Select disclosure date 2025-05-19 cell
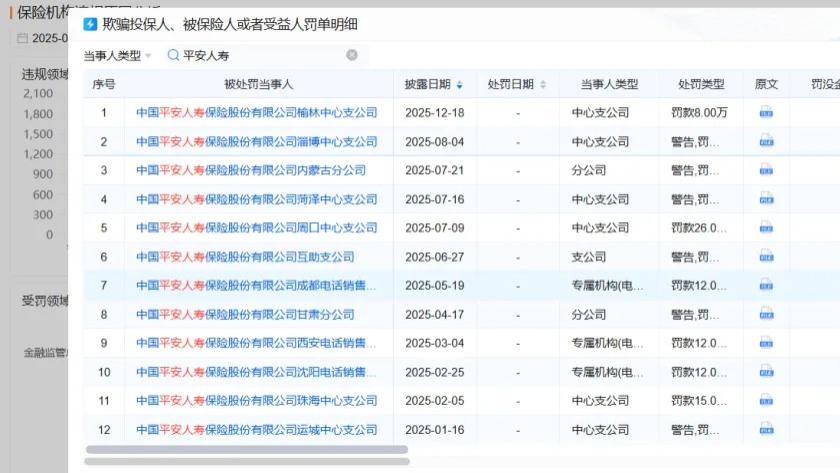 click(434, 286)
